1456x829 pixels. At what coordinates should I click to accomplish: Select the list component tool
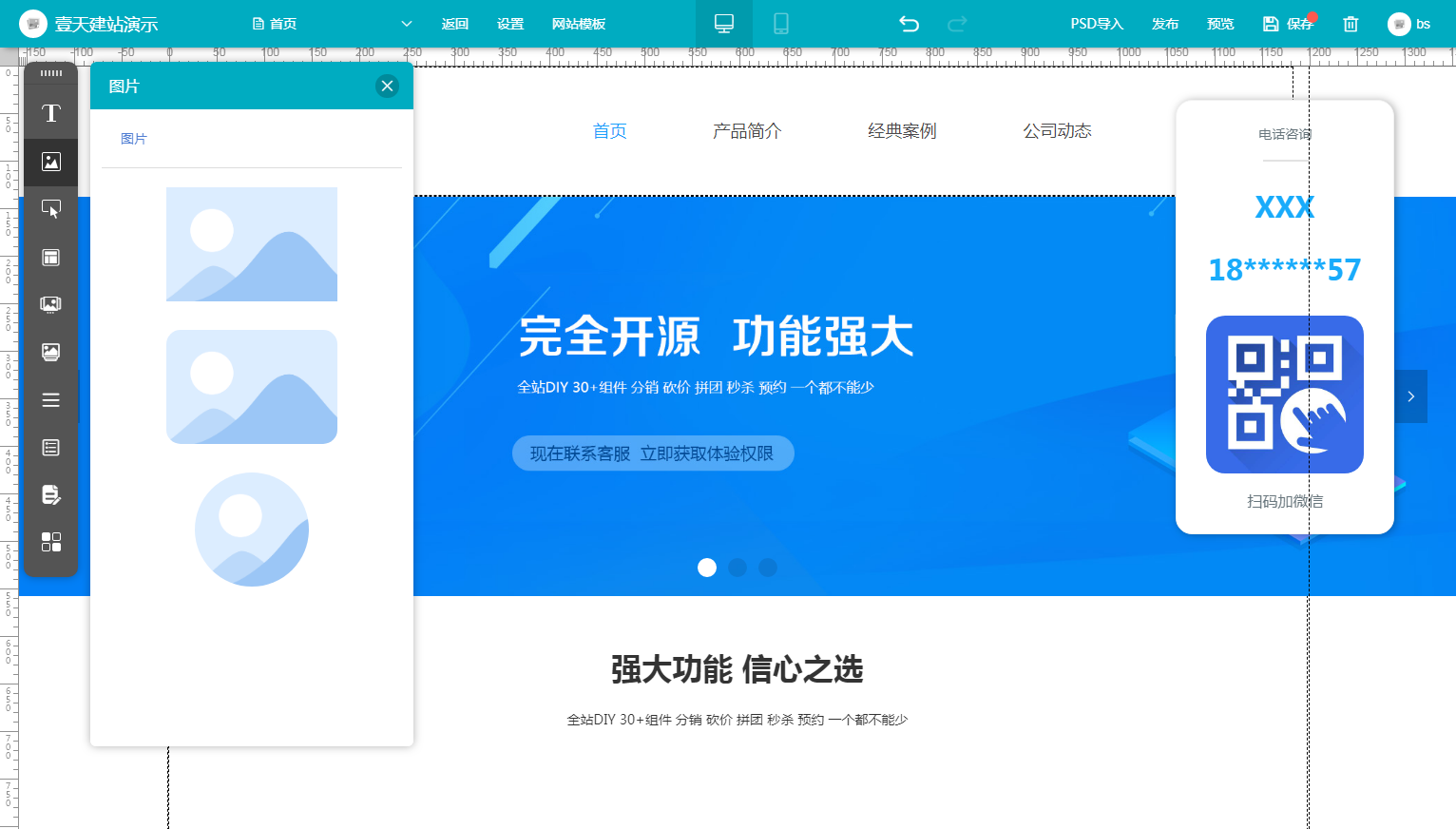[51, 447]
